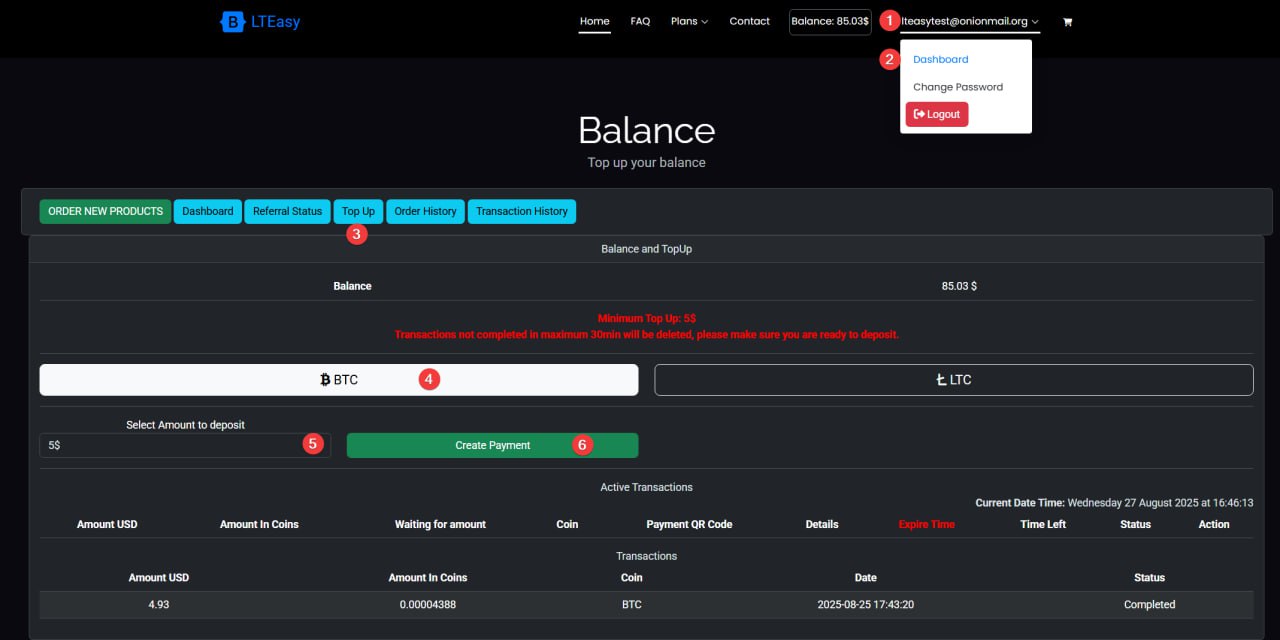Screen dimensions: 1280x640
Task: Click the LTEasy logo icon
Action: (x=232, y=21)
